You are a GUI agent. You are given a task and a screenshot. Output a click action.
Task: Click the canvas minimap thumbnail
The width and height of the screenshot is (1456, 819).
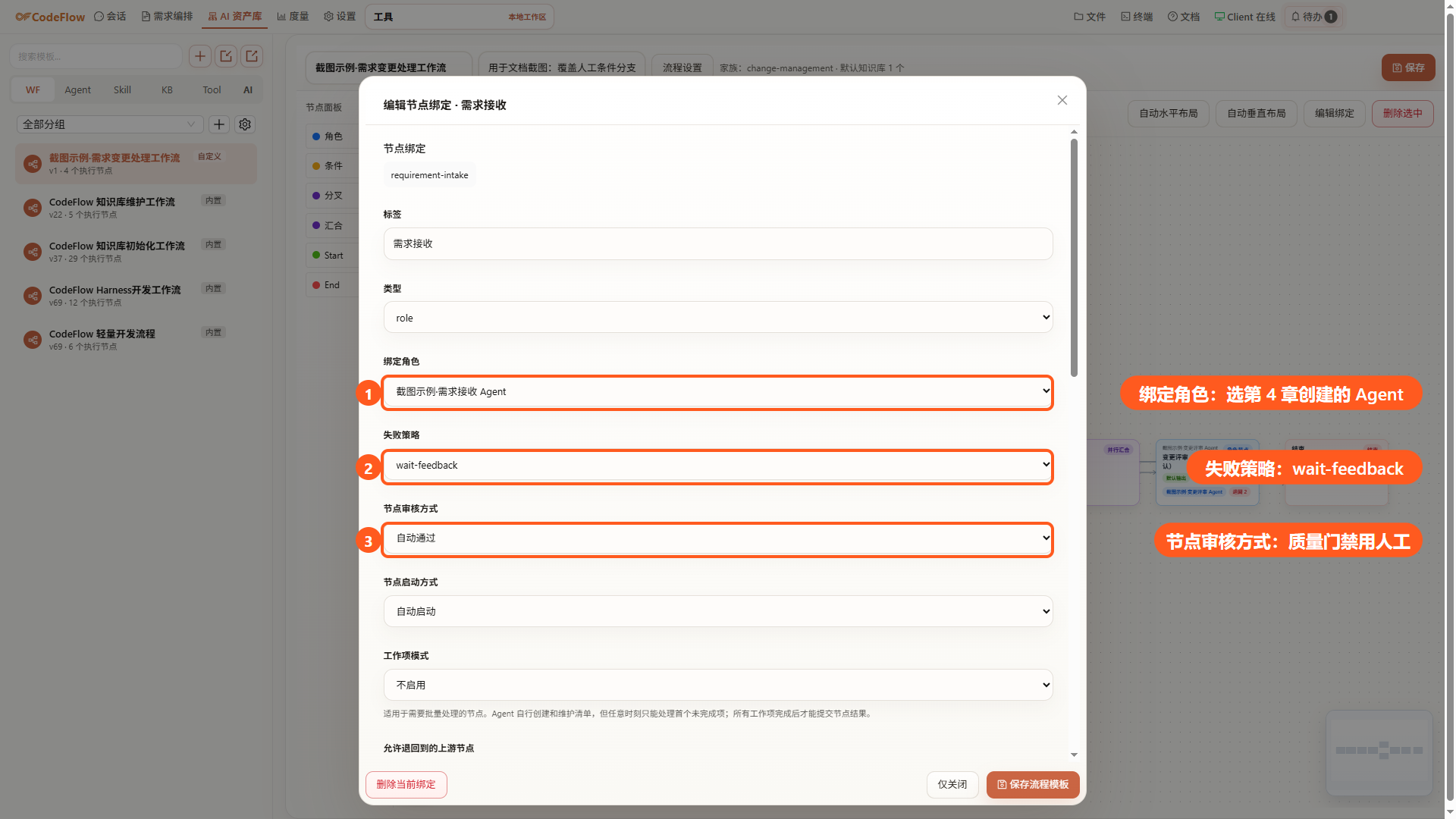[x=1379, y=752]
